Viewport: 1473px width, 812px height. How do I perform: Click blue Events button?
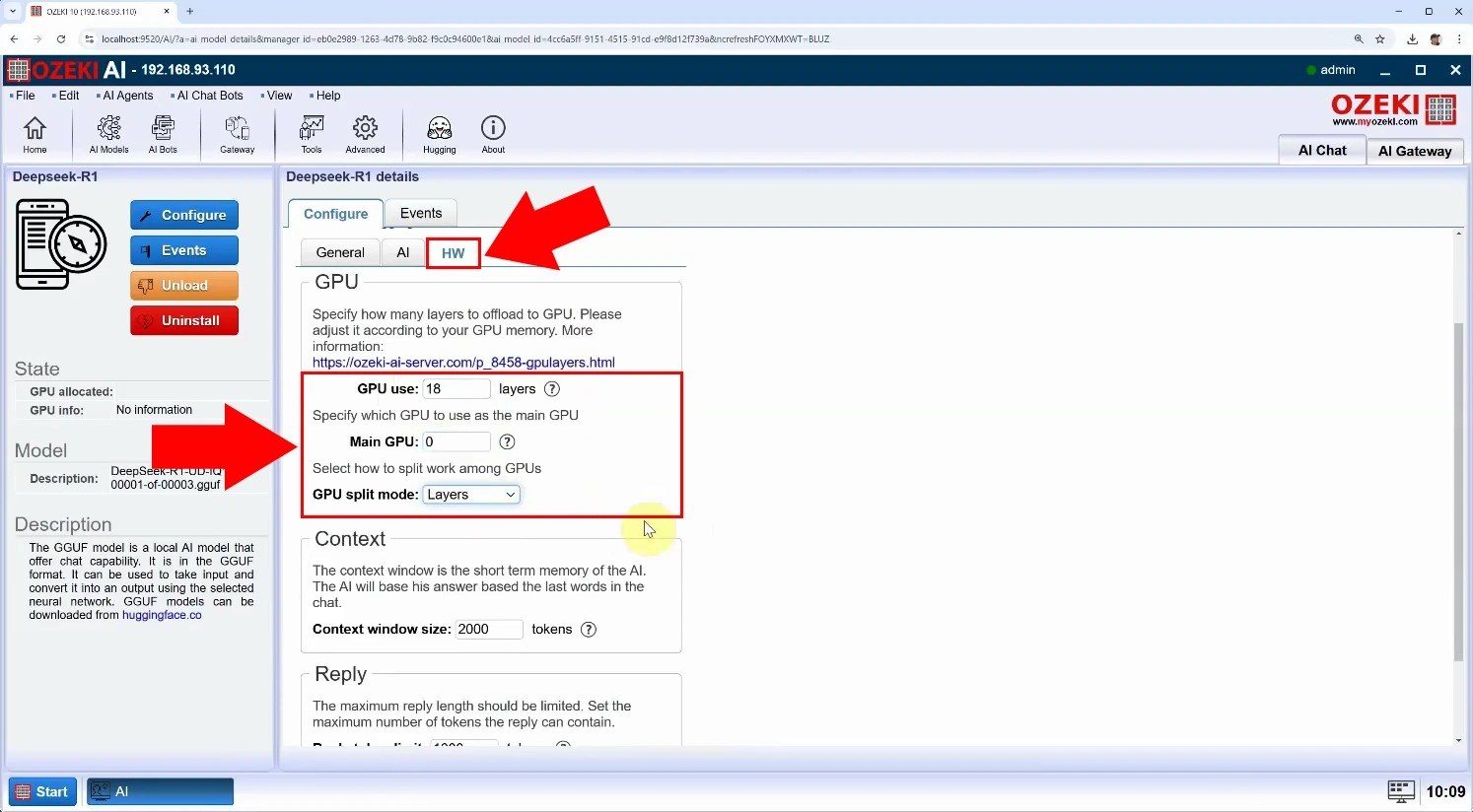click(184, 250)
